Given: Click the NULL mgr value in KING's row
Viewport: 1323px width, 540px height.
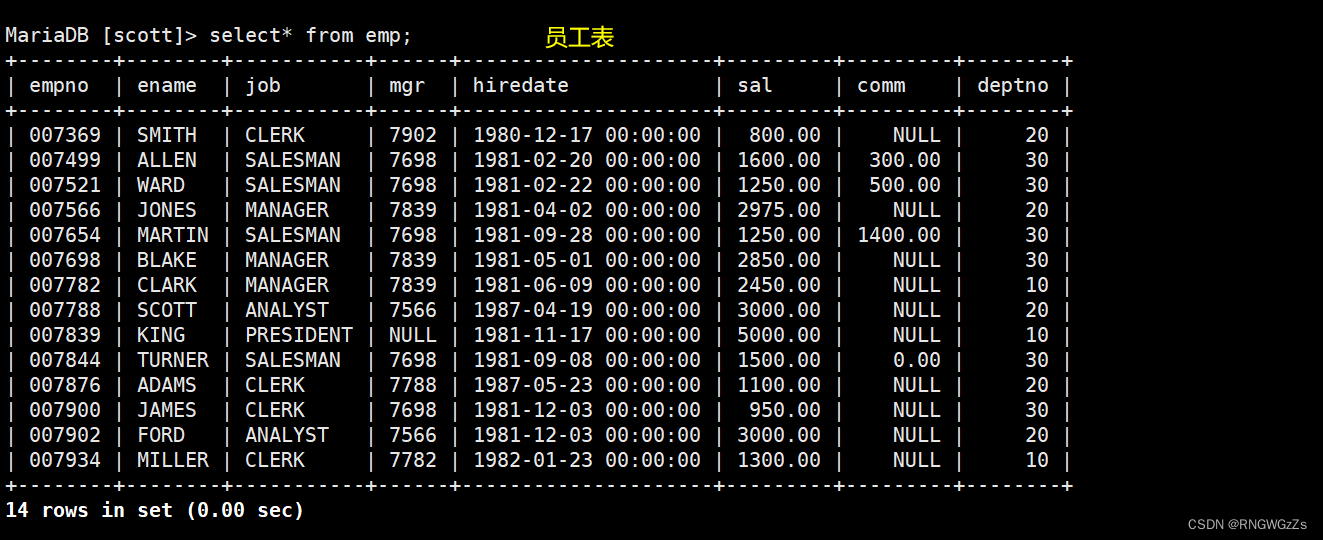Looking at the screenshot, I should (x=413, y=335).
